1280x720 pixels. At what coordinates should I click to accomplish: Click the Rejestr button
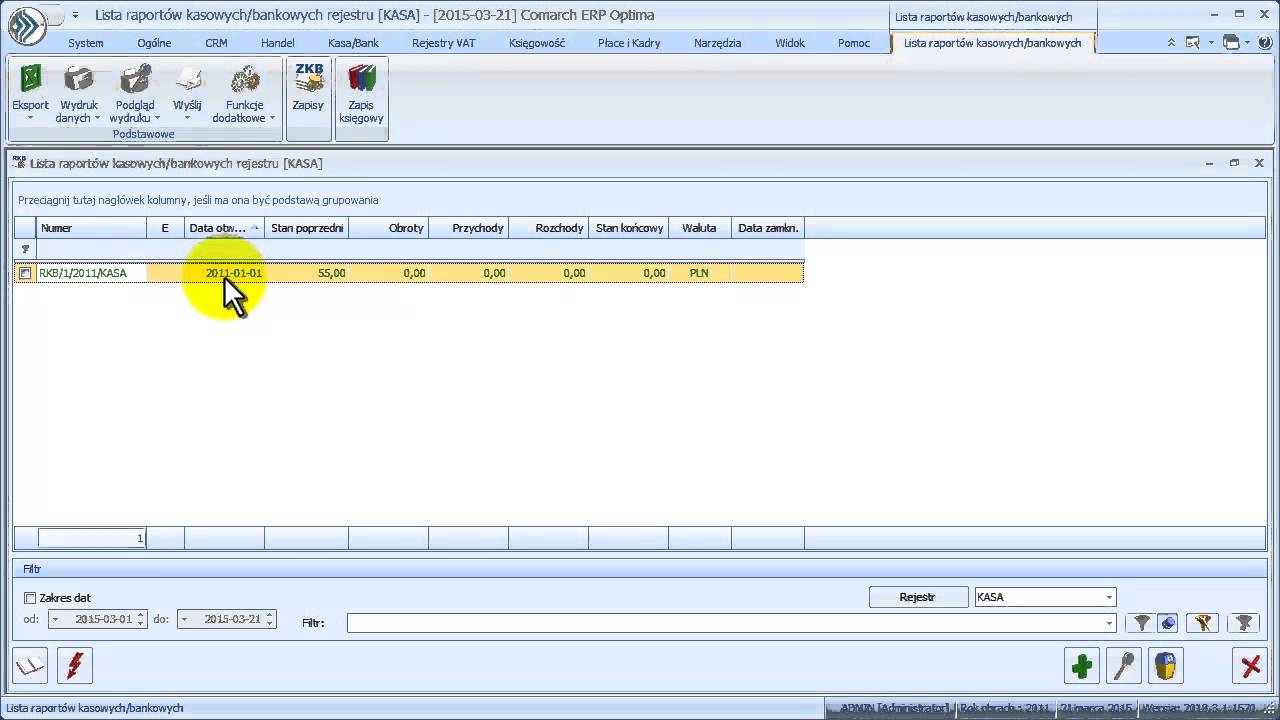pos(918,597)
